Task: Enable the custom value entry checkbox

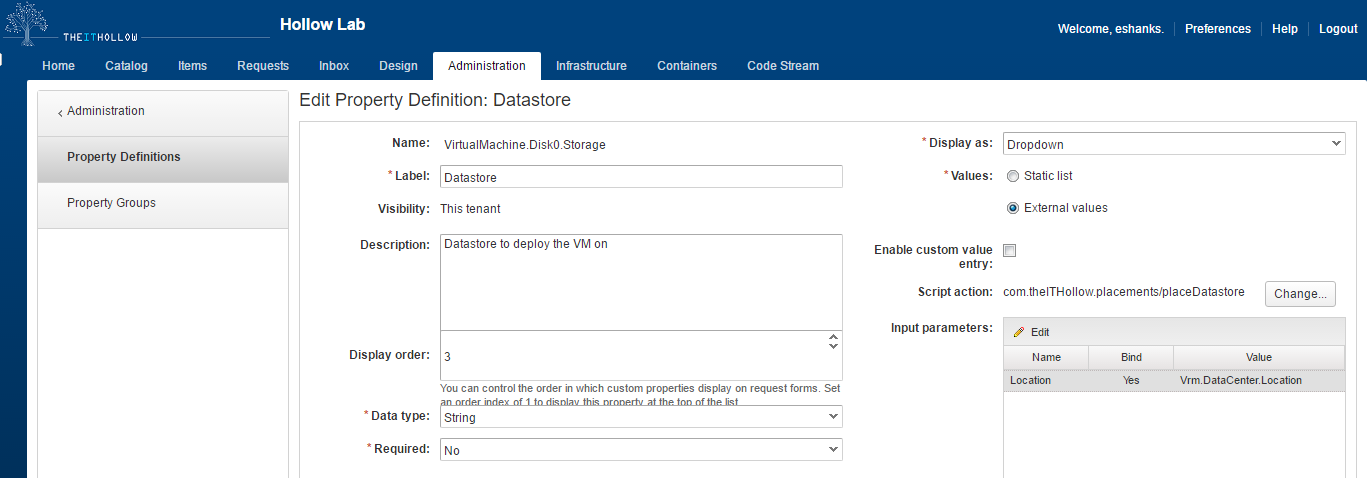Action: [x=1010, y=251]
